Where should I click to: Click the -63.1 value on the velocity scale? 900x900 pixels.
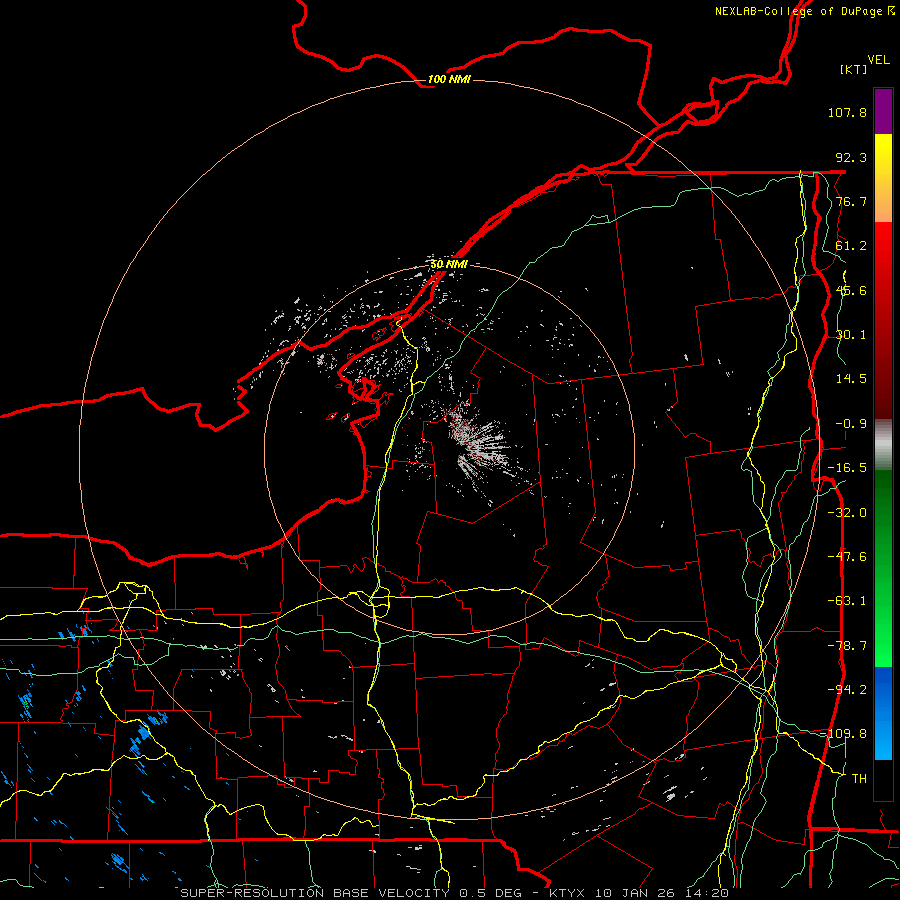click(847, 601)
